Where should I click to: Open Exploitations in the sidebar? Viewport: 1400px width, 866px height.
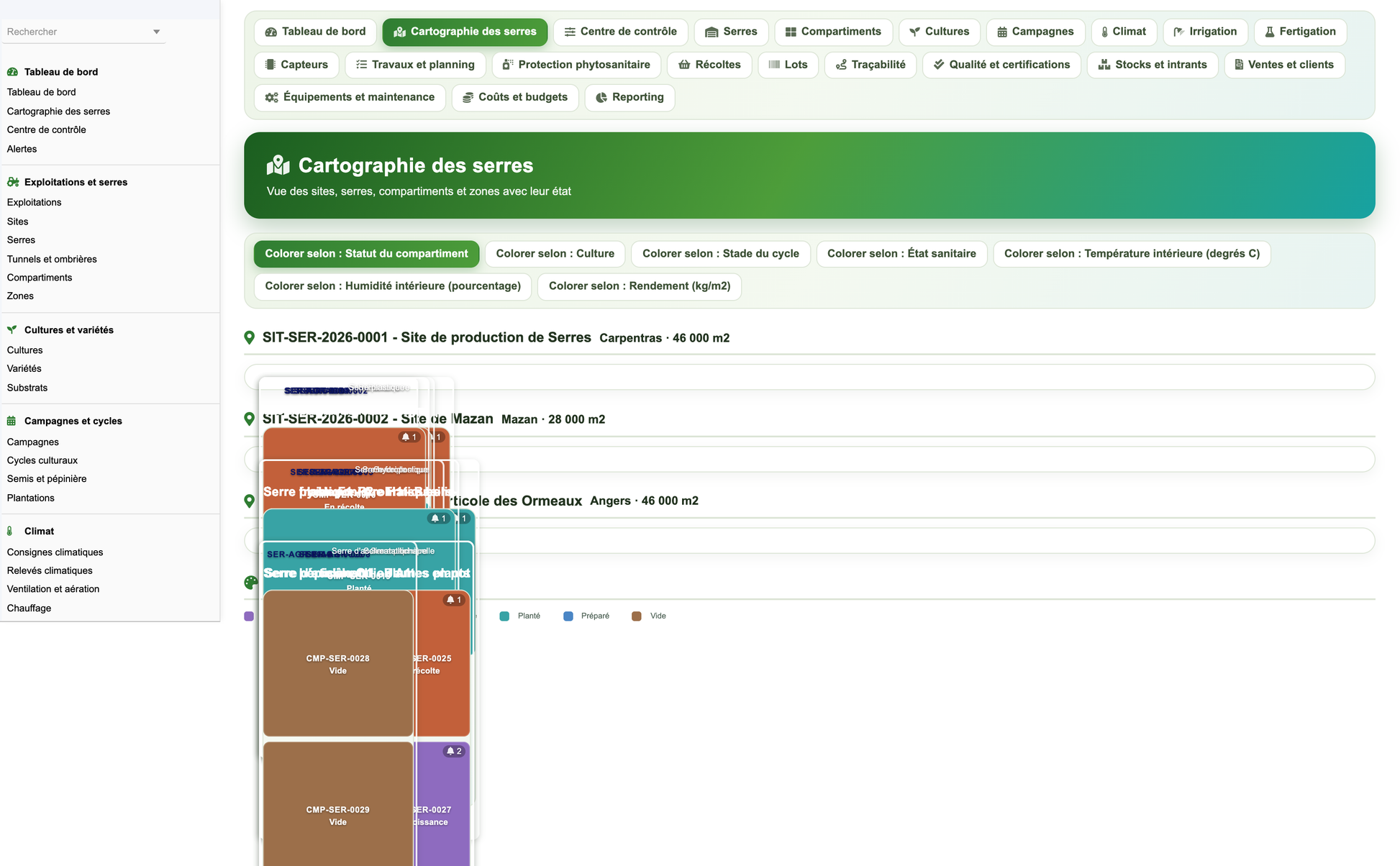pos(34,202)
